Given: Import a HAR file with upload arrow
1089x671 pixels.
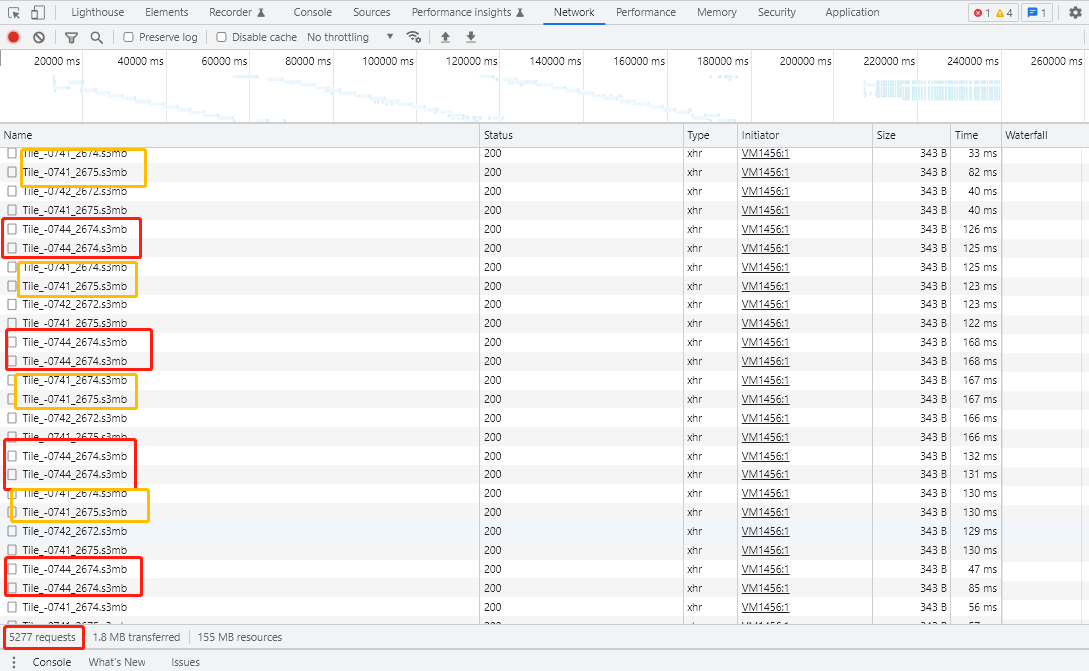Looking at the screenshot, I should point(445,38).
